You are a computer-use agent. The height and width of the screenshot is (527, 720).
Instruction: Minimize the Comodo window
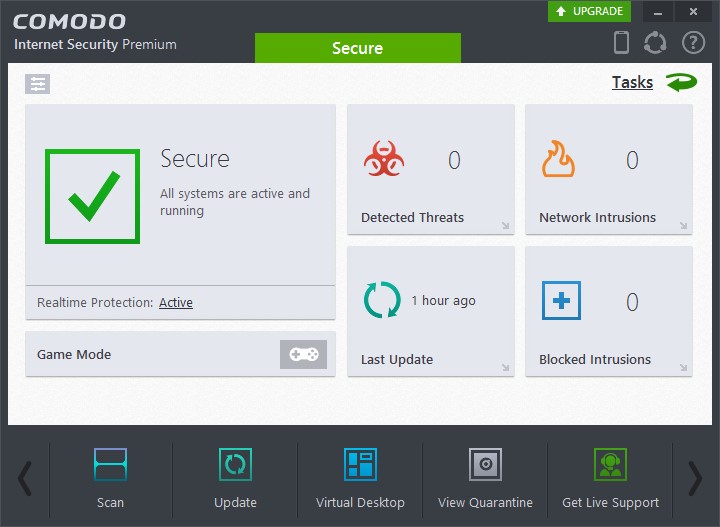click(x=658, y=11)
